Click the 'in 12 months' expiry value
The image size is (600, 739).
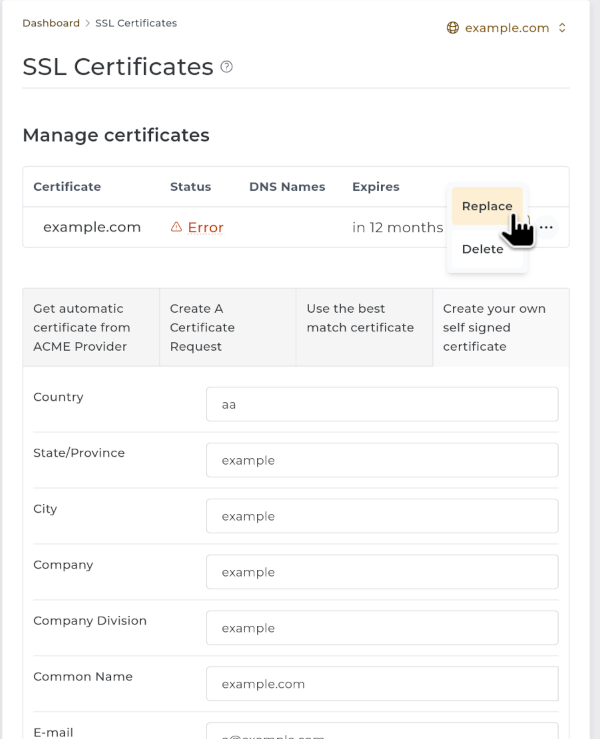coord(398,227)
